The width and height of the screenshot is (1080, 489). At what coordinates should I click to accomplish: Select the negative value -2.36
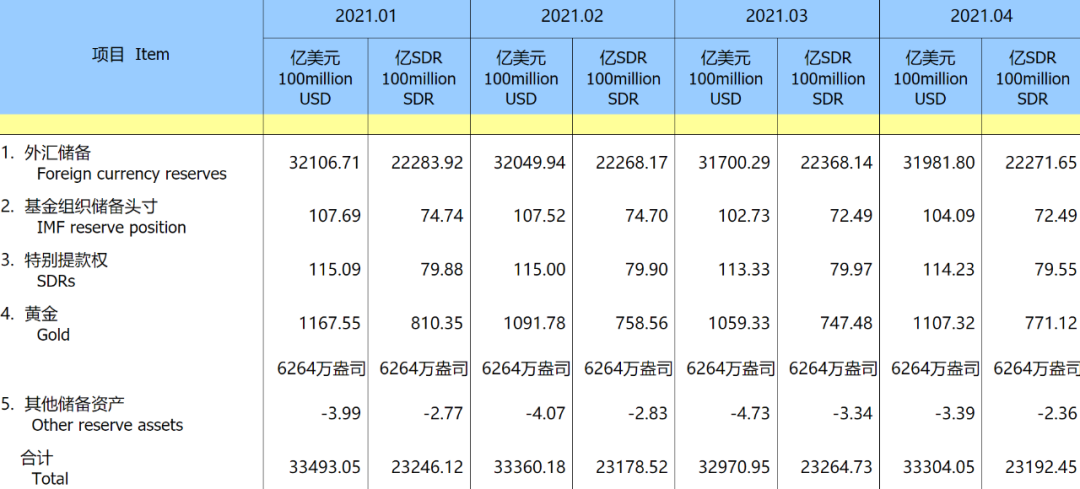click(x=1057, y=414)
